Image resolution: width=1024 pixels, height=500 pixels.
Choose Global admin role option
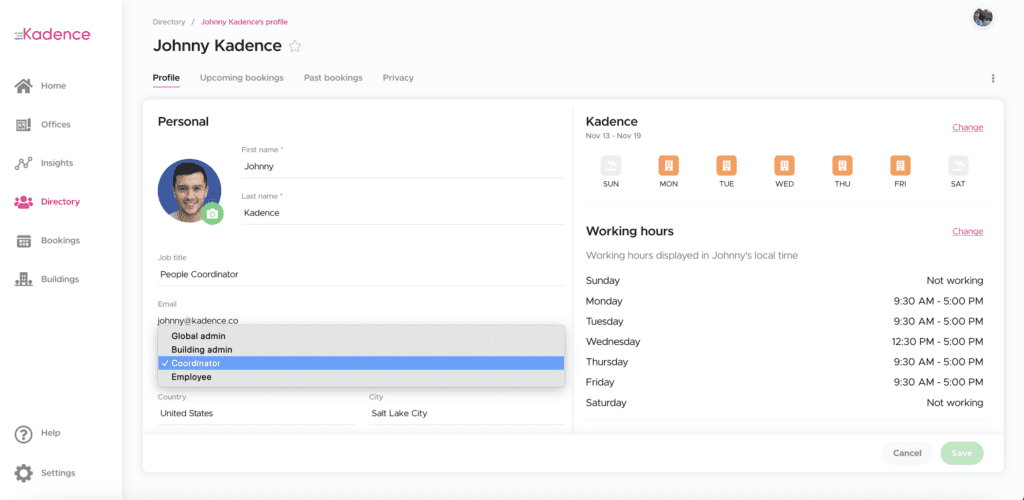(361, 336)
